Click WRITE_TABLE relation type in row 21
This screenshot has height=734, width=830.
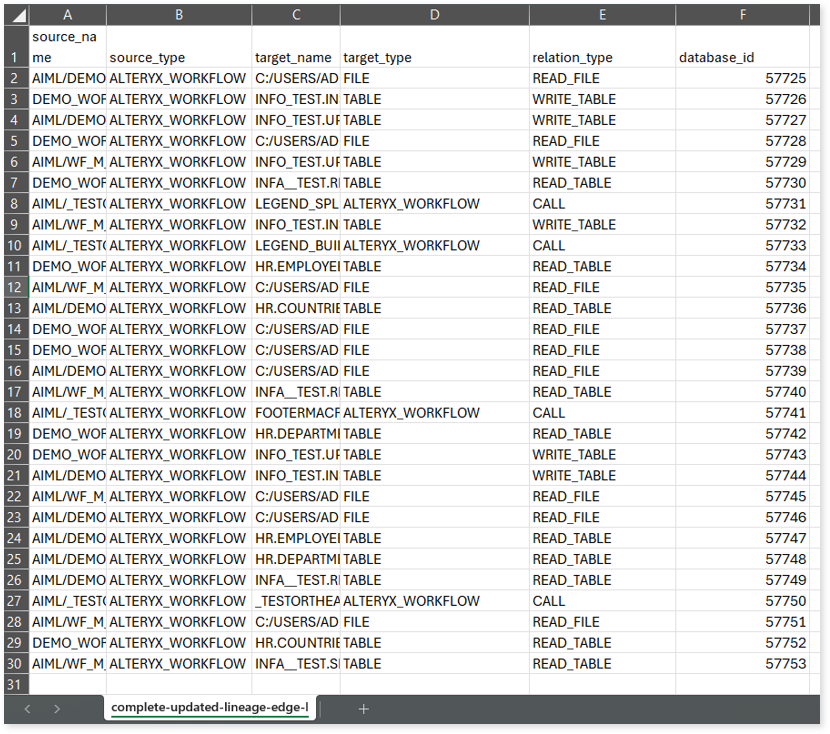point(602,476)
